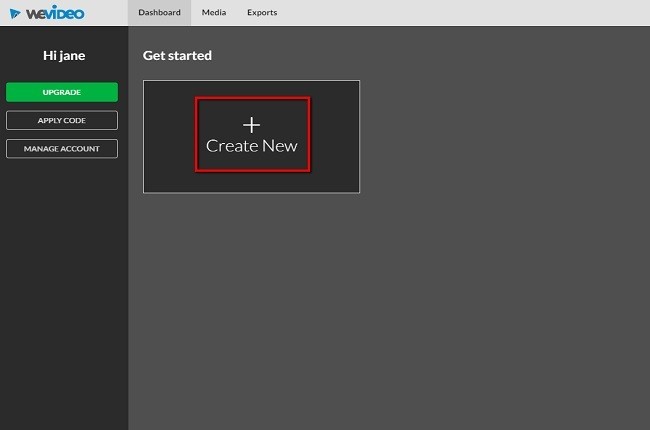
Task: Click the blue video part of the logo
Action: point(69,13)
